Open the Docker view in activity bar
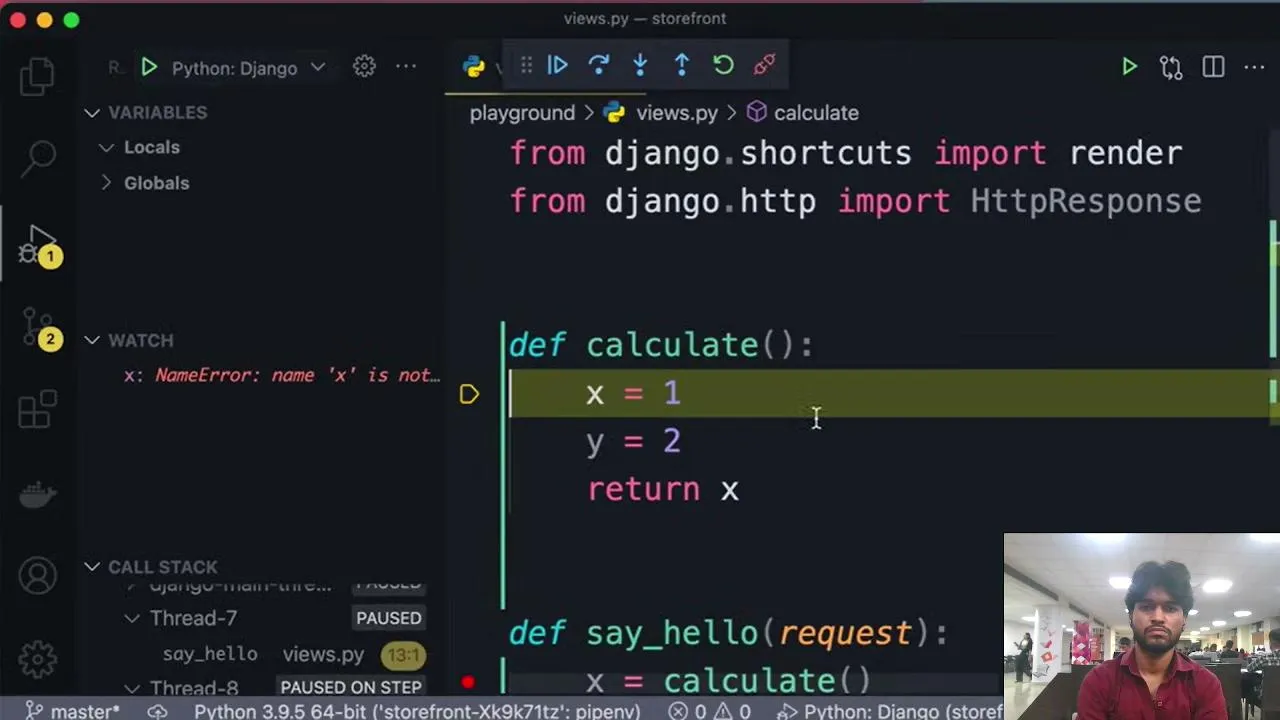Screen dimensions: 1280x720 38,494
